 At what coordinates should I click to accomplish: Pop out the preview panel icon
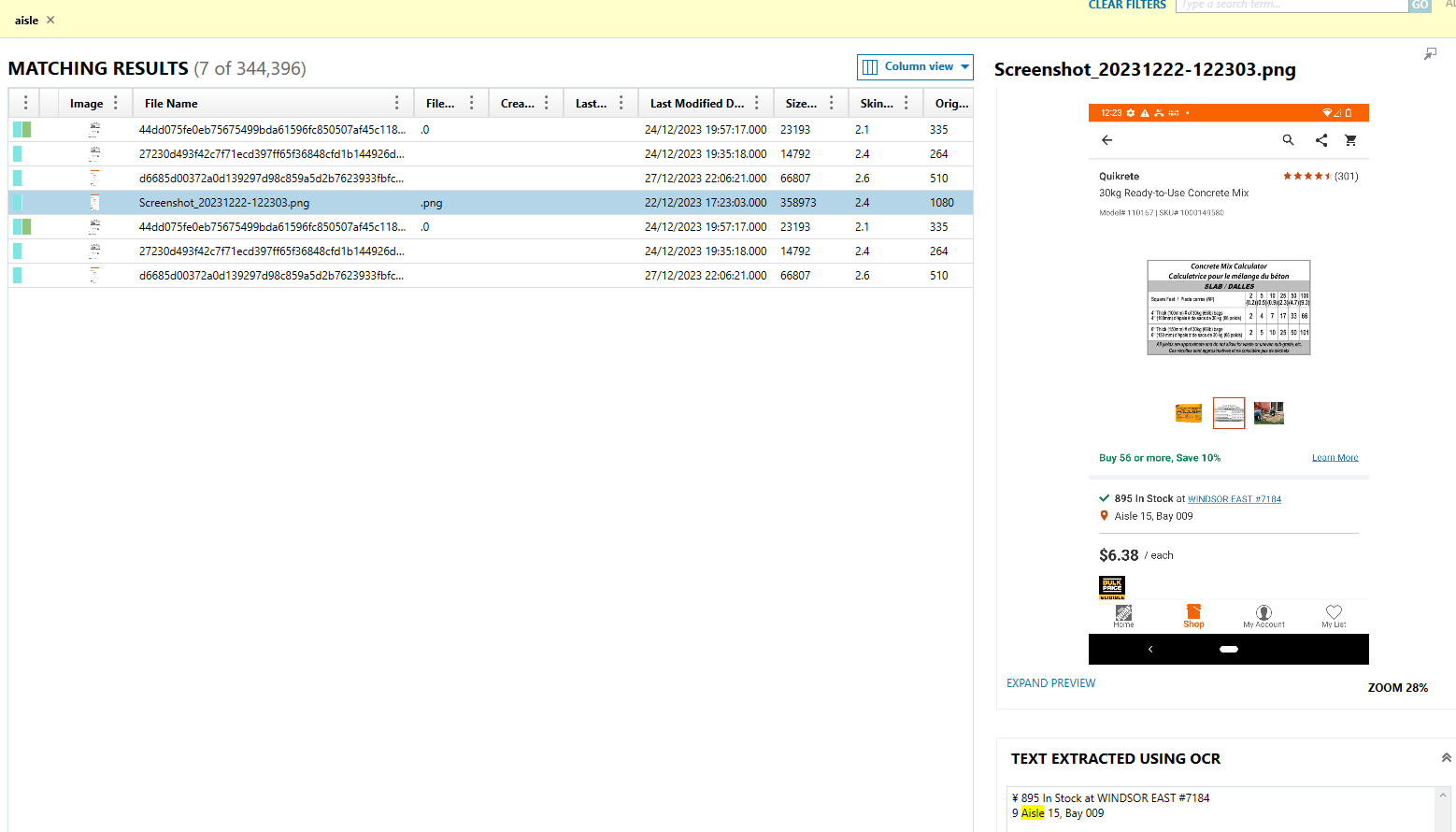click(1430, 54)
